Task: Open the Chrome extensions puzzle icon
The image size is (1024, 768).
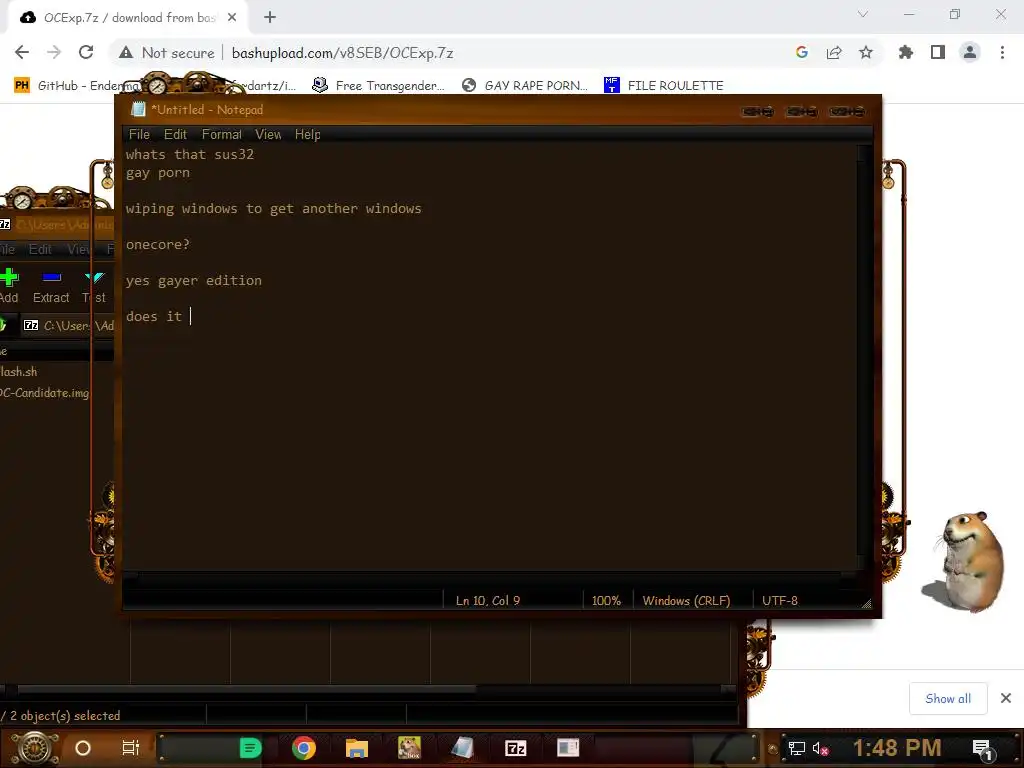Action: [x=906, y=52]
